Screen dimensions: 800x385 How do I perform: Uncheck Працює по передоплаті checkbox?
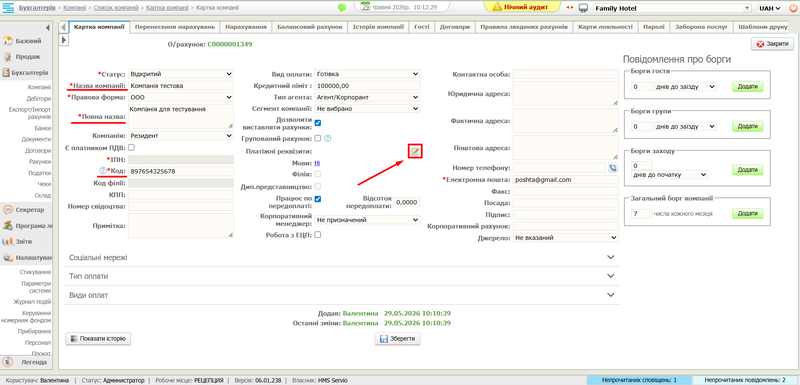318,199
